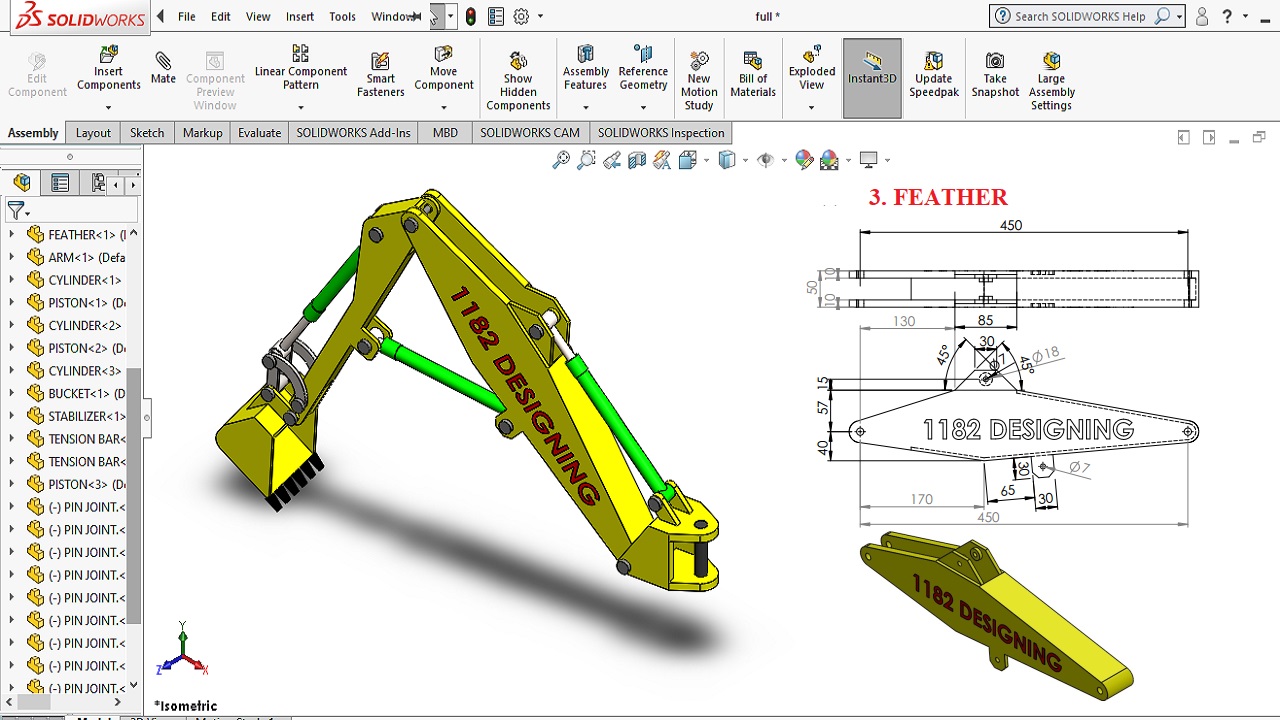Click Previous View icon
The height and width of the screenshot is (720, 1280).
611,159
